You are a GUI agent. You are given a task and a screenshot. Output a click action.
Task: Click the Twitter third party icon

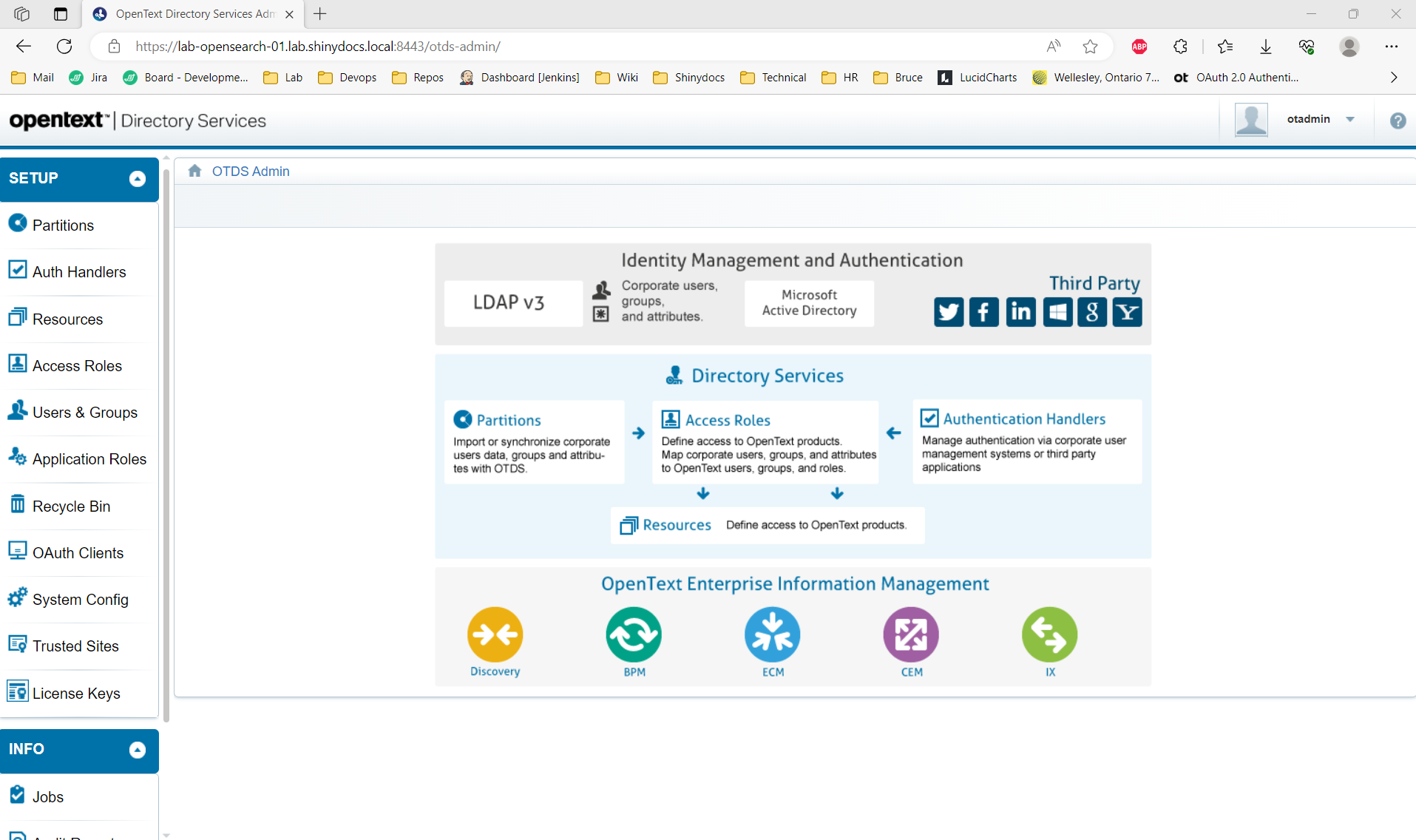pos(949,312)
